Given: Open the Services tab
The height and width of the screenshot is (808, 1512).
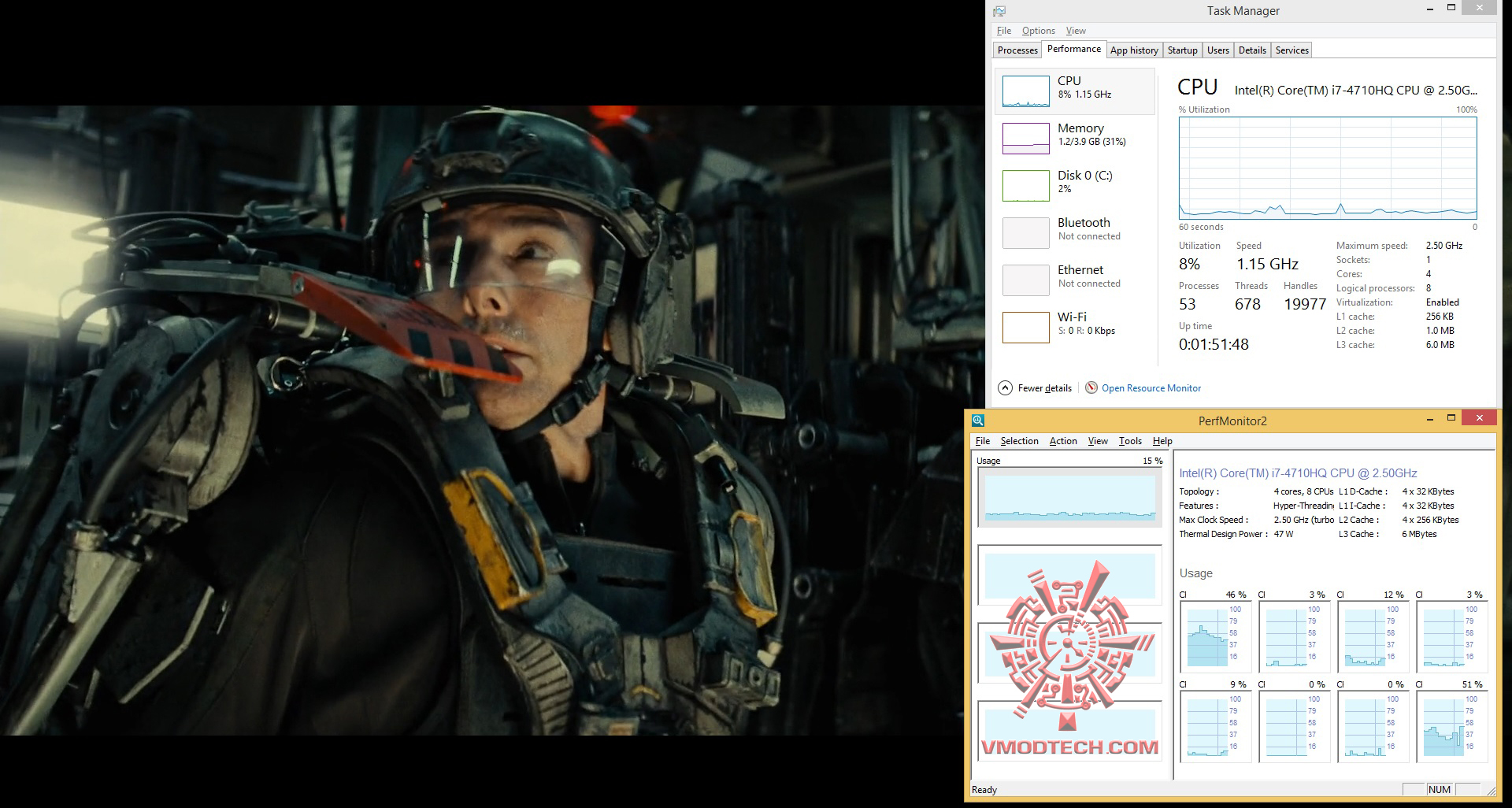Looking at the screenshot, I should pyautogui.click(x=1292, y=50).
